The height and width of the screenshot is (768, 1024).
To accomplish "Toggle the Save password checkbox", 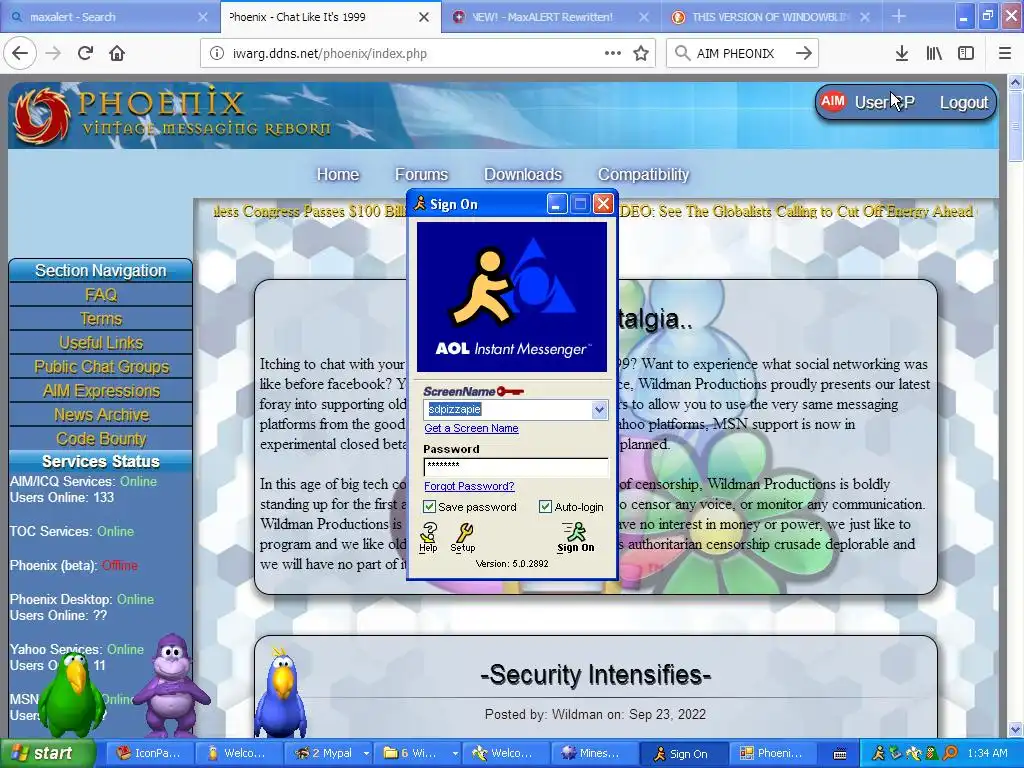I will pos(429,507).
